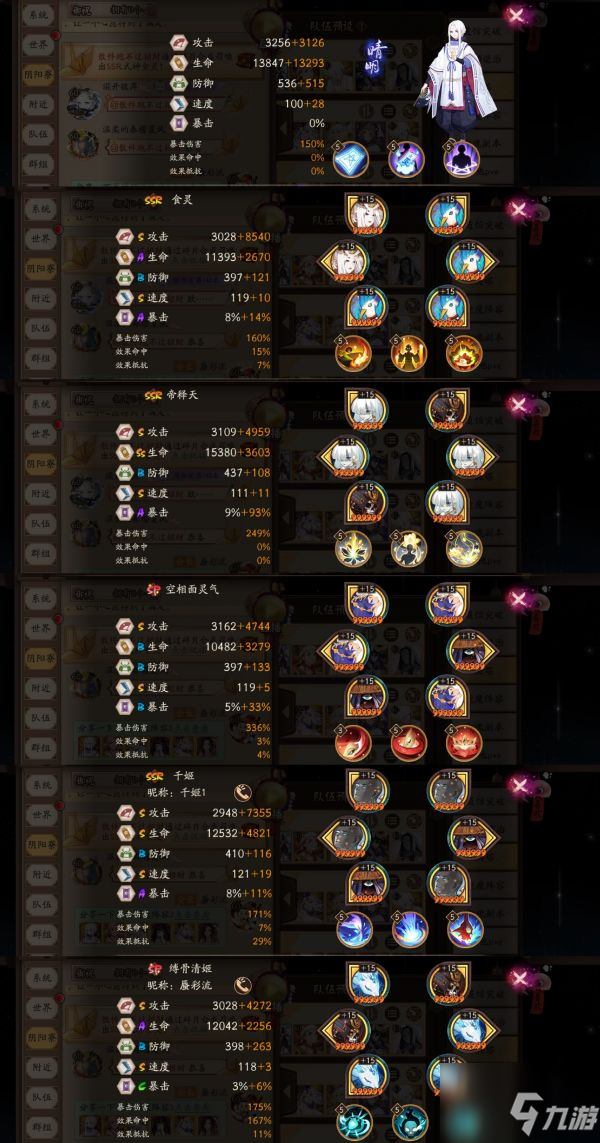The width and height of the screenshot is (600, 1143).
Task: Tap the phone icon beside nickname 千姬1
Action: click(x=243, y=792)
